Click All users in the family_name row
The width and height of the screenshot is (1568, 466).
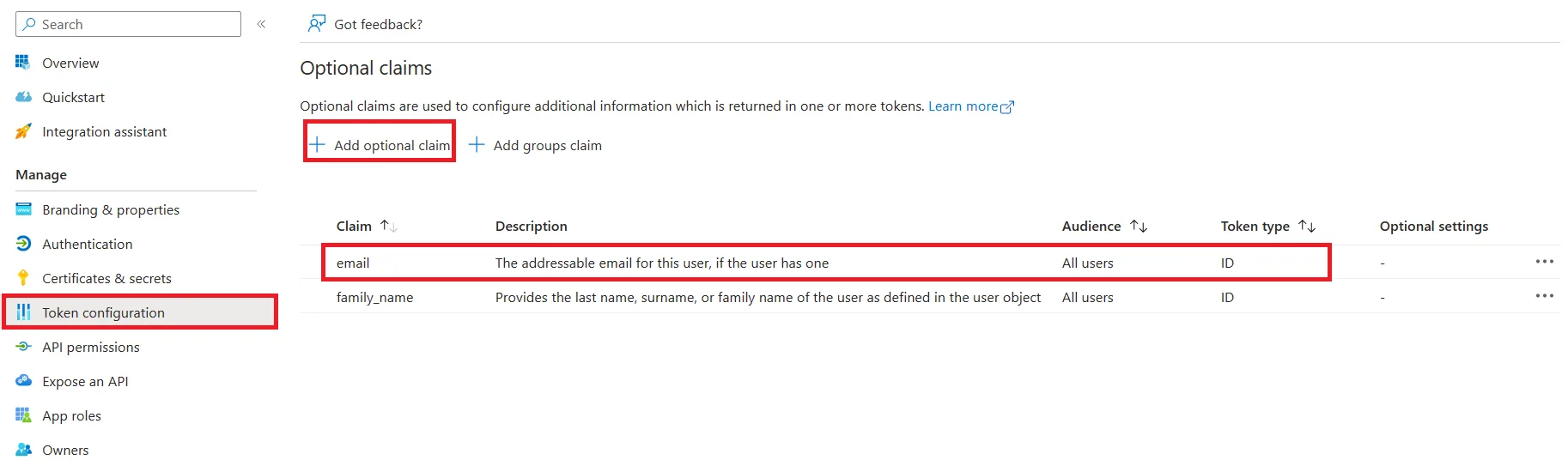pos(1087,297)
